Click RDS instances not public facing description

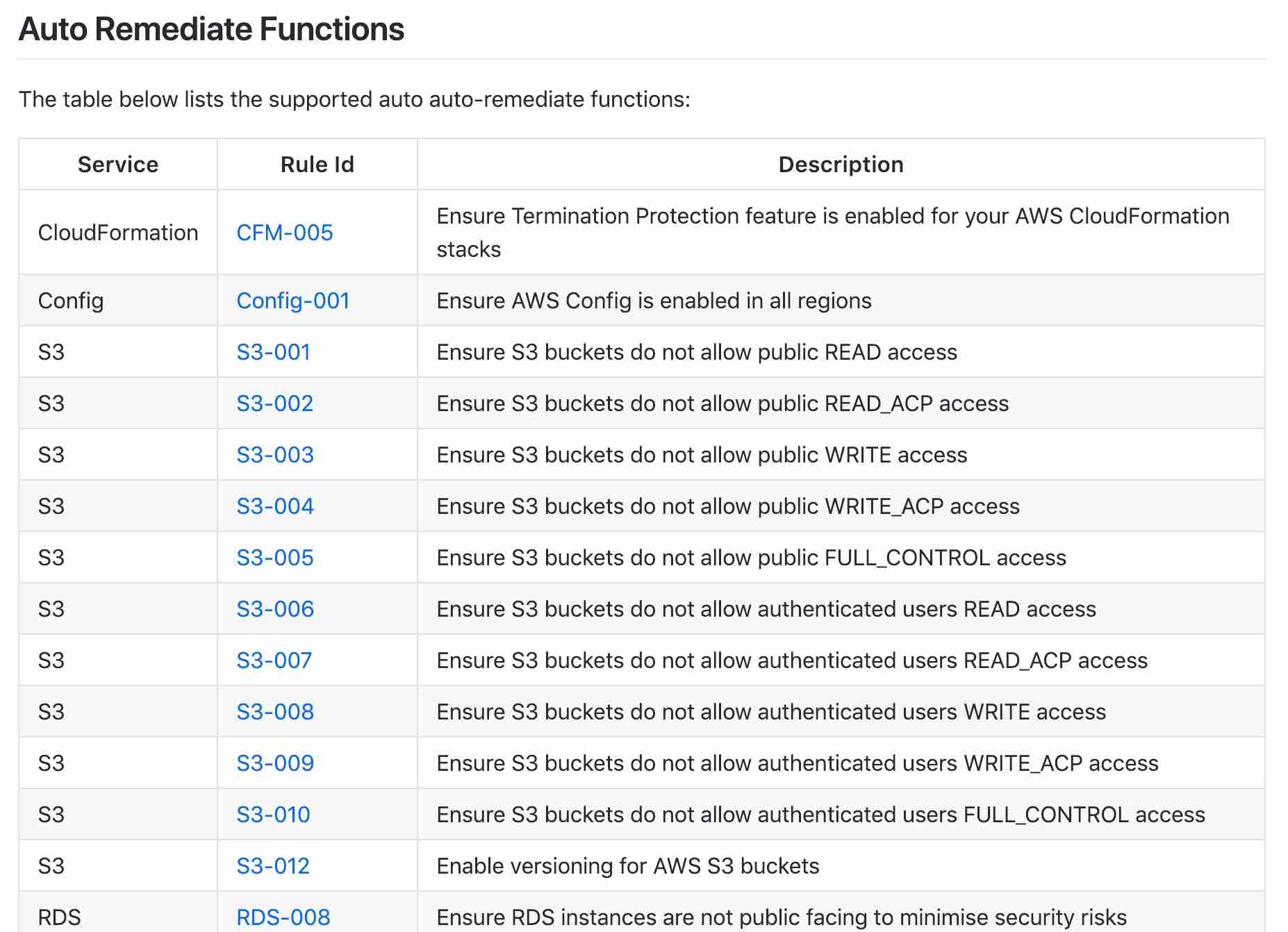click(x=782, y=917)
